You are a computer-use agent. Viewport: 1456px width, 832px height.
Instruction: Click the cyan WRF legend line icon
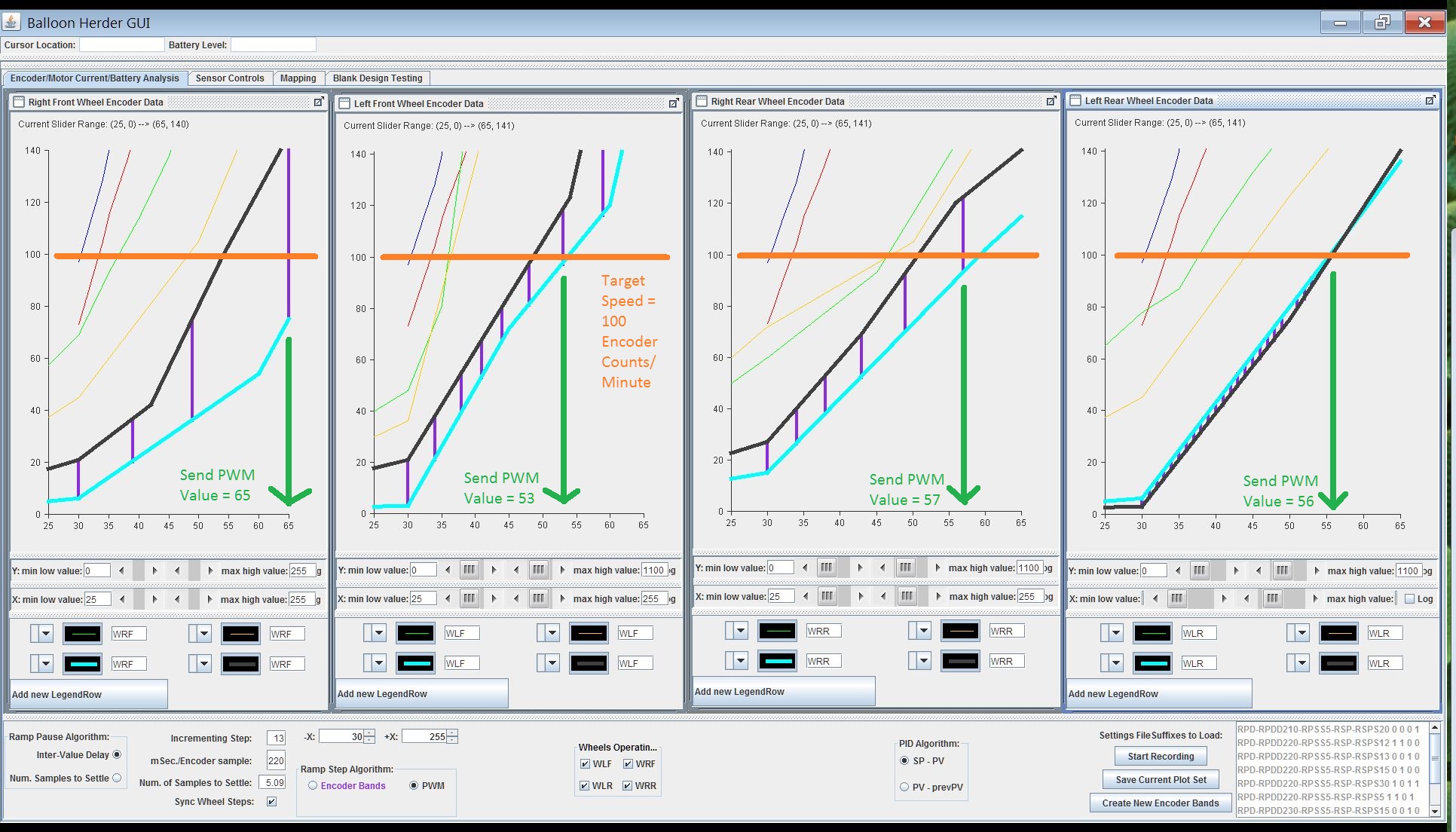click(83, 664)
